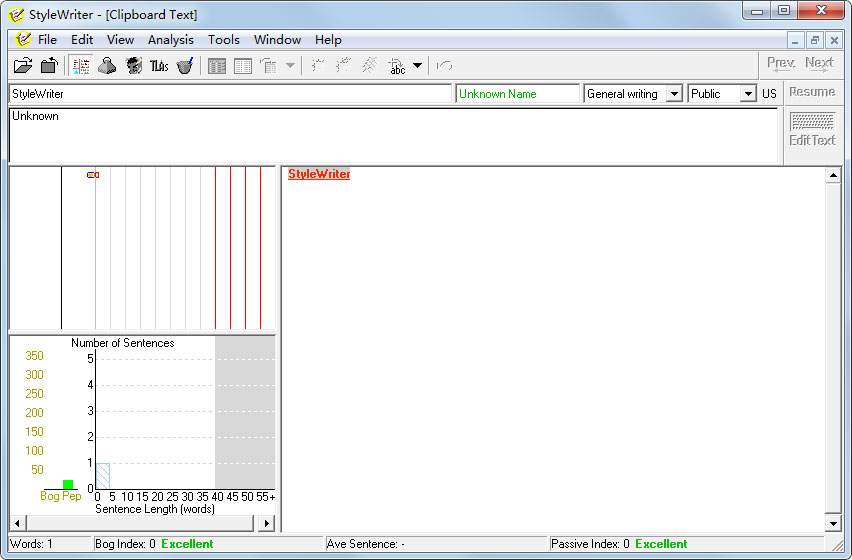
Task: Click the abc spelling icon
Action: 398,66
